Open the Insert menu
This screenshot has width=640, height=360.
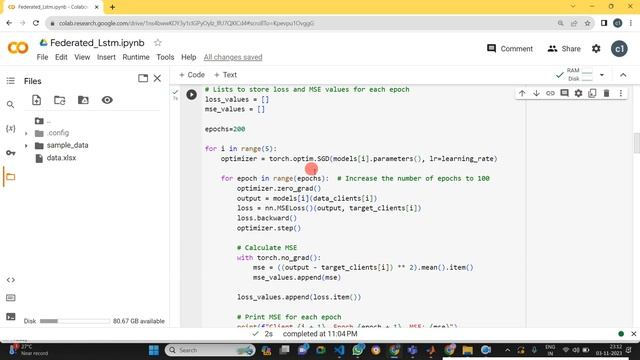[106, 57]
